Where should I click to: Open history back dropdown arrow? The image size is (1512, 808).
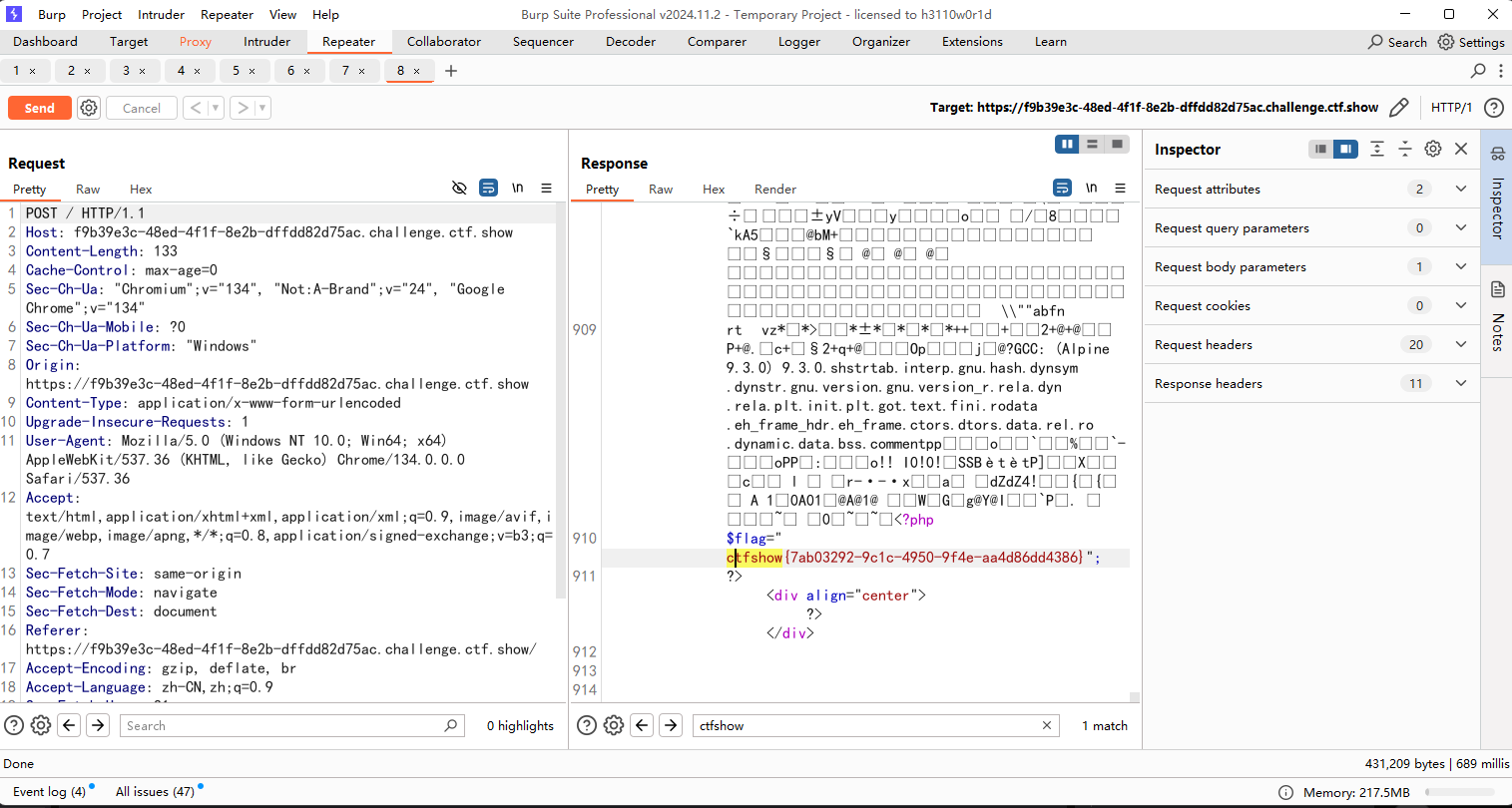[x=216, y=108]
